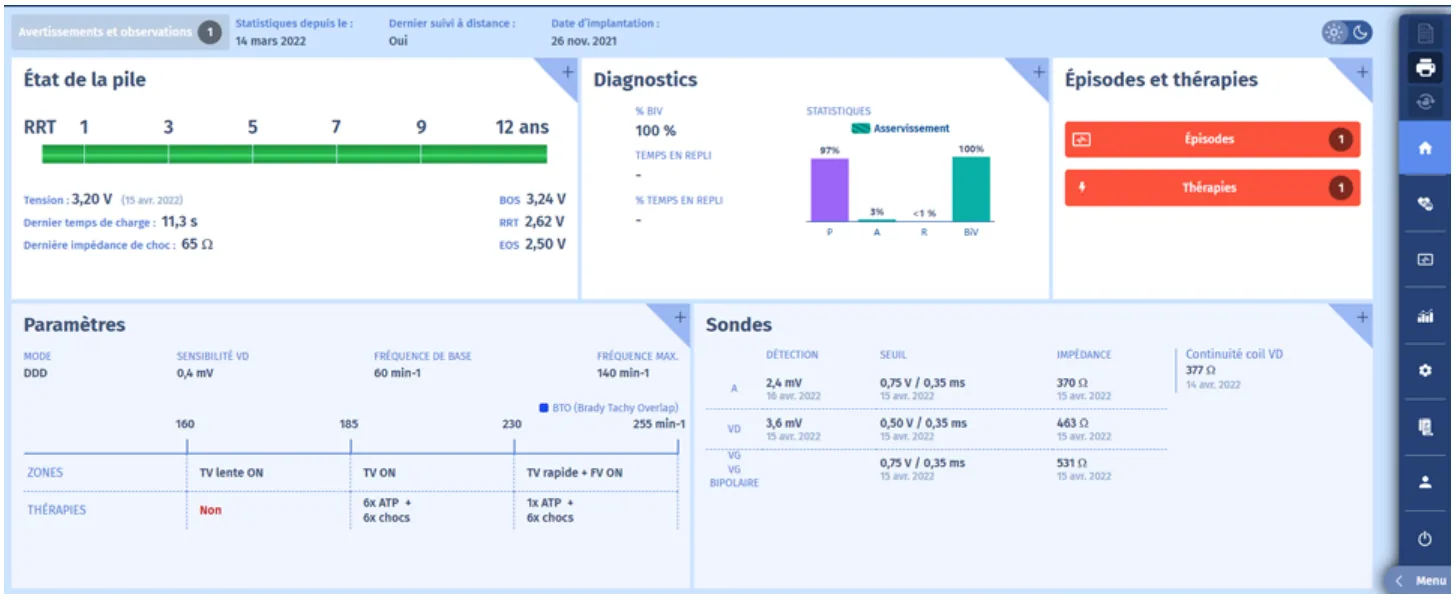The width and height of the screenshot is (1456, 599).
Task: Click the re-interrogate refresh icon in sidebar
Action: pyautogui.click(x=1425, y=101)
